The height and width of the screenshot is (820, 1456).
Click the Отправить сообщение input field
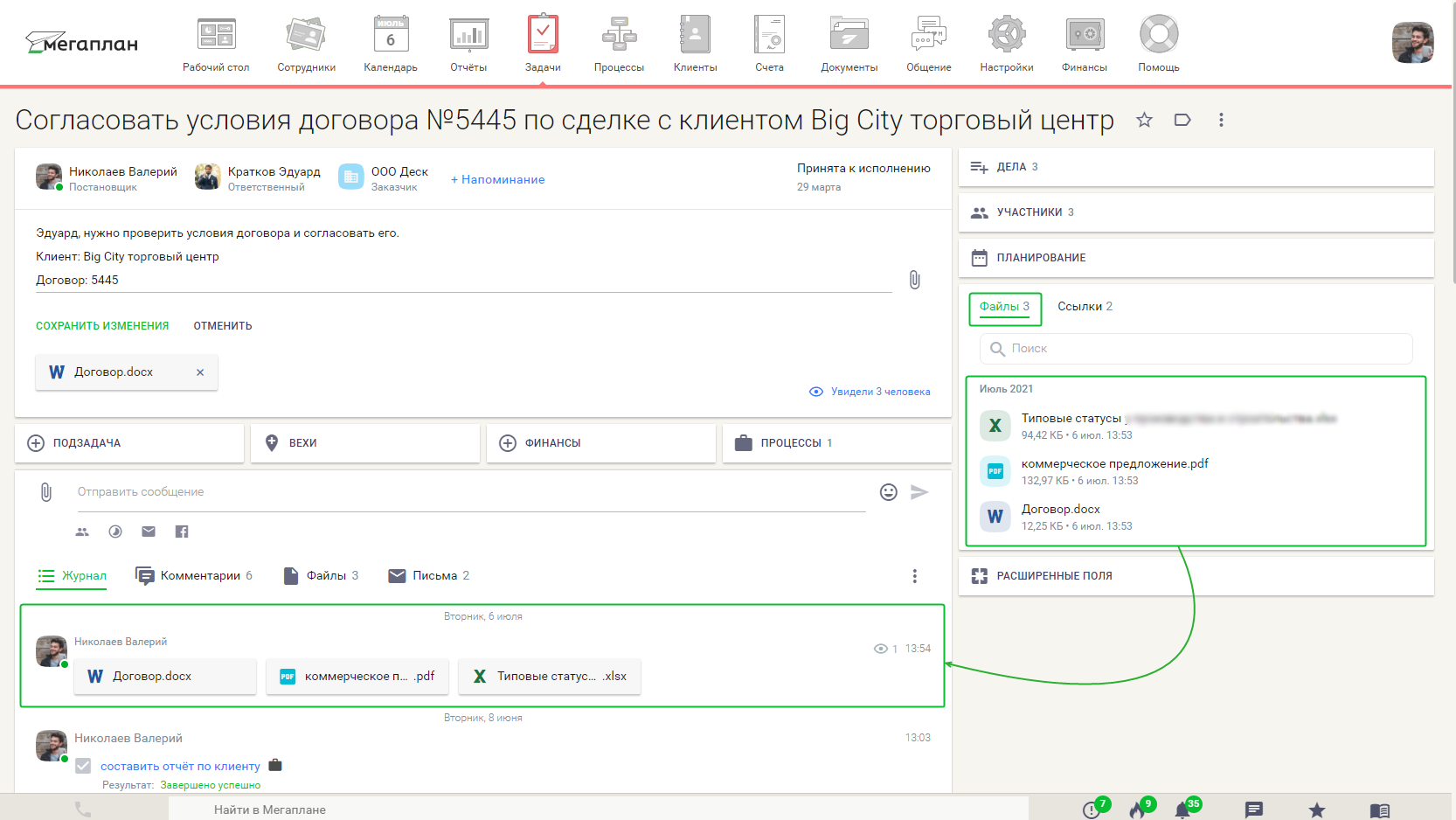472,492
